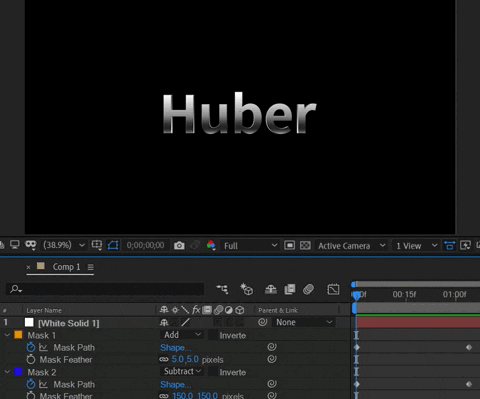Click the Shy switch column header icon
The width and height of the screenshot is (480, 399).
[164, 310]
